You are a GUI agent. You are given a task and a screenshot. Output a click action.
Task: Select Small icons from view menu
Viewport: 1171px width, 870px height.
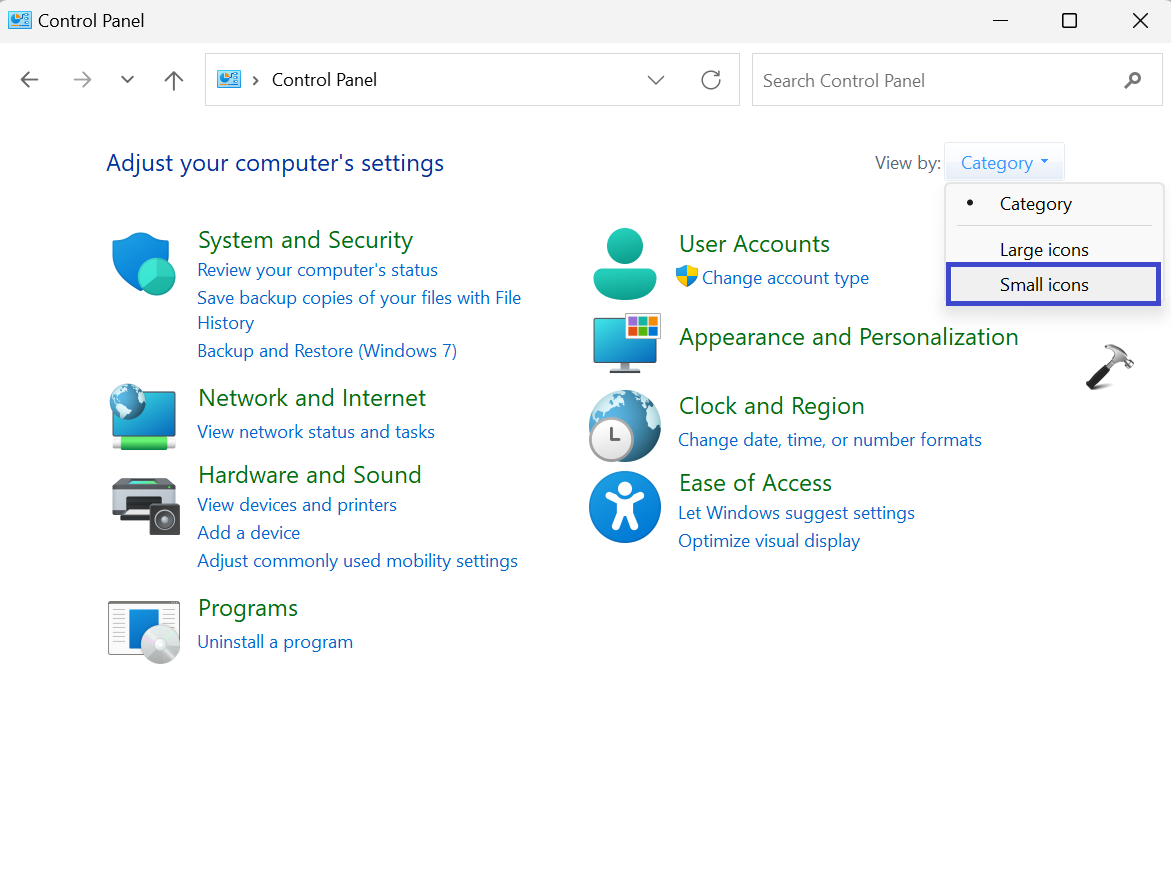tap(1044, 285)
